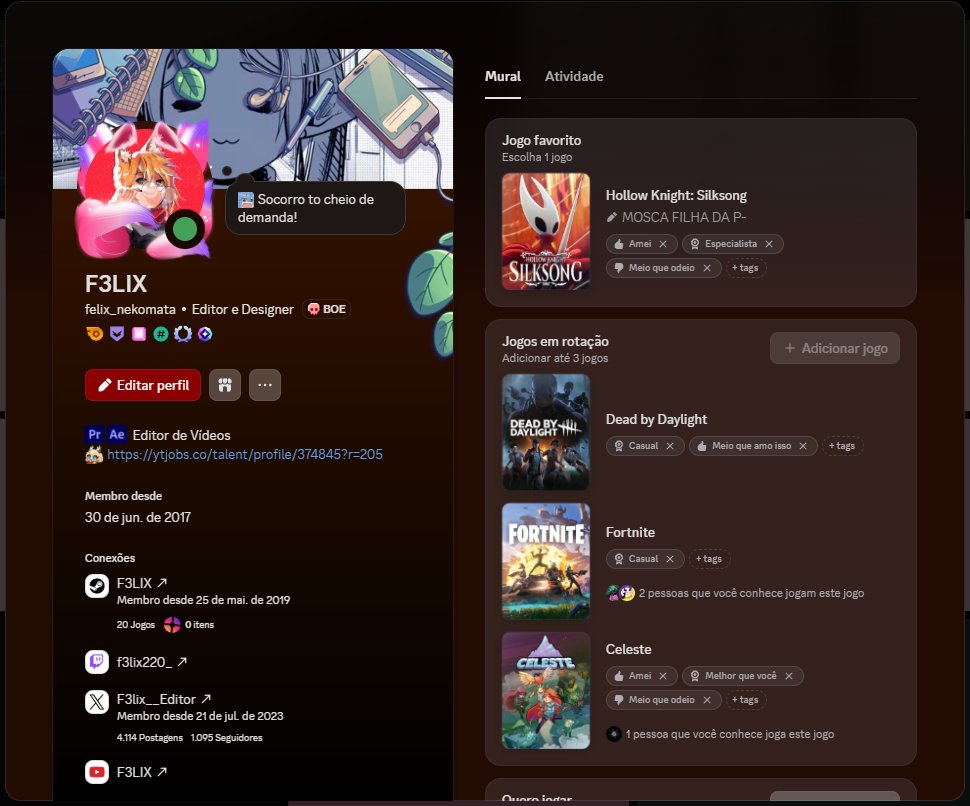The image size is (970, 806).
Task: Open the three-dots more options menu
Action: pyautogui.click(x=265, y=385)
